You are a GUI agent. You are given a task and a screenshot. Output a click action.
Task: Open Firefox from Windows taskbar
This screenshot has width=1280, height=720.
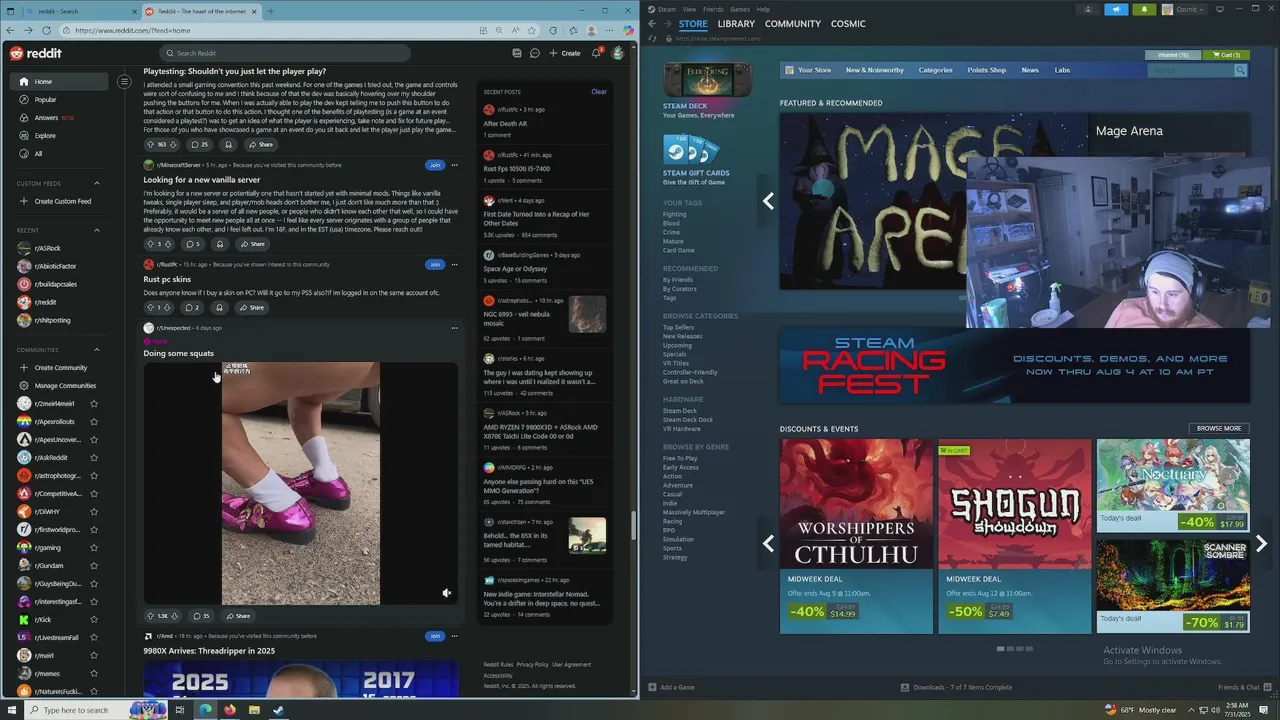tap(230, 710)
